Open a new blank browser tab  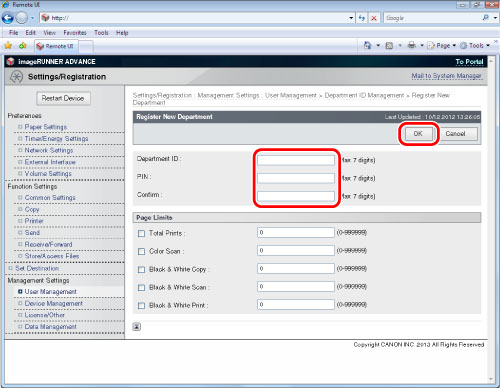pyautogui.click(x=86, y=46)
